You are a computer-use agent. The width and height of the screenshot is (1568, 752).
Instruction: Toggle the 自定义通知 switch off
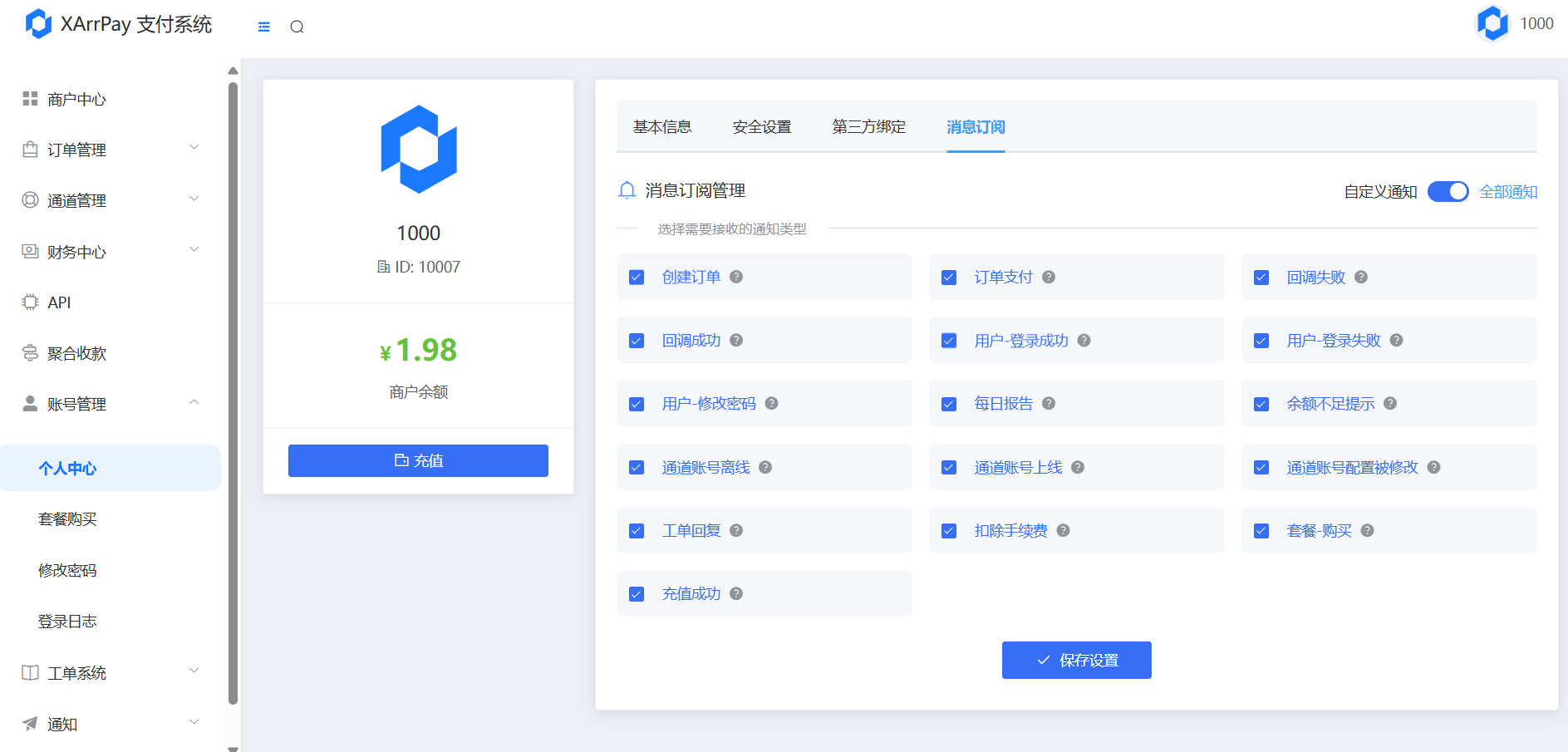pyautogui.click(x=1448, y=191)
